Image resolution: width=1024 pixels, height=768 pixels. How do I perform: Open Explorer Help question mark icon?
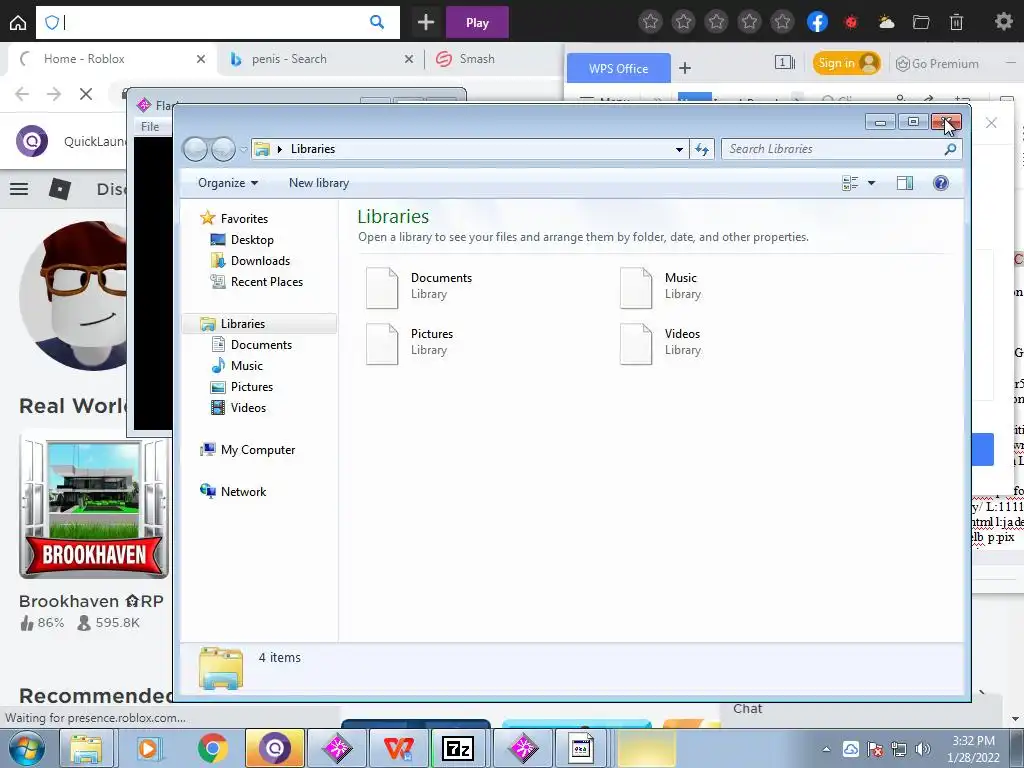click(940, 183)
